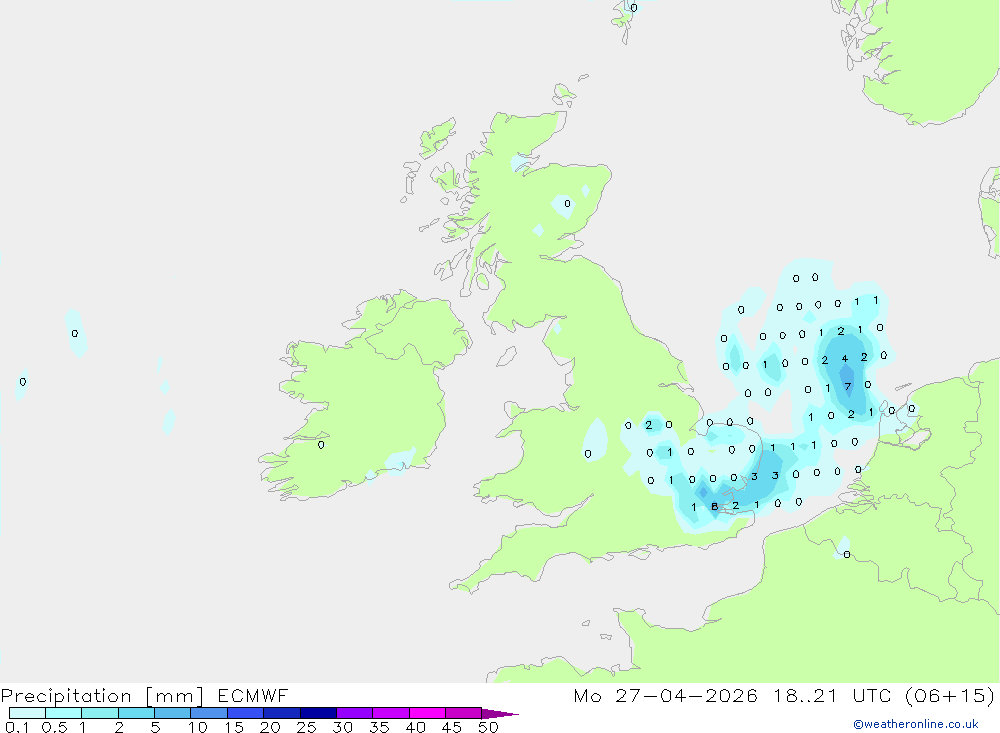This screenshot has height=733, width=1000.
Task: Click the '35' legend scale label
Action: (379, 727)
